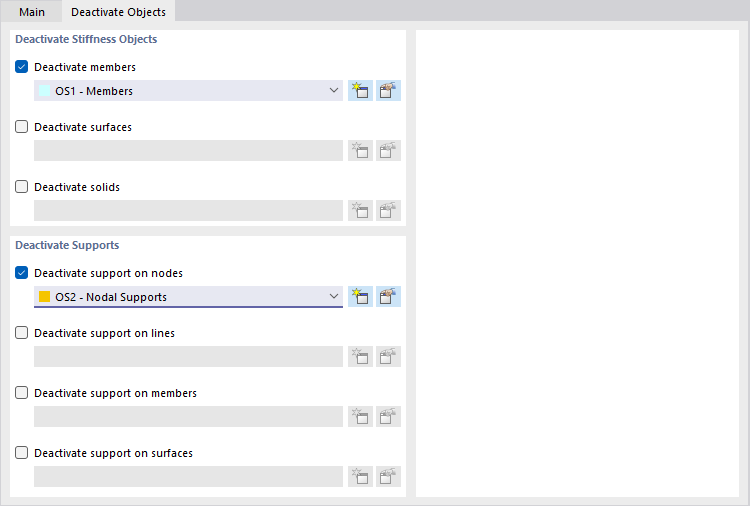Enable Deactivate surfaces checkbox

(22, 127)
